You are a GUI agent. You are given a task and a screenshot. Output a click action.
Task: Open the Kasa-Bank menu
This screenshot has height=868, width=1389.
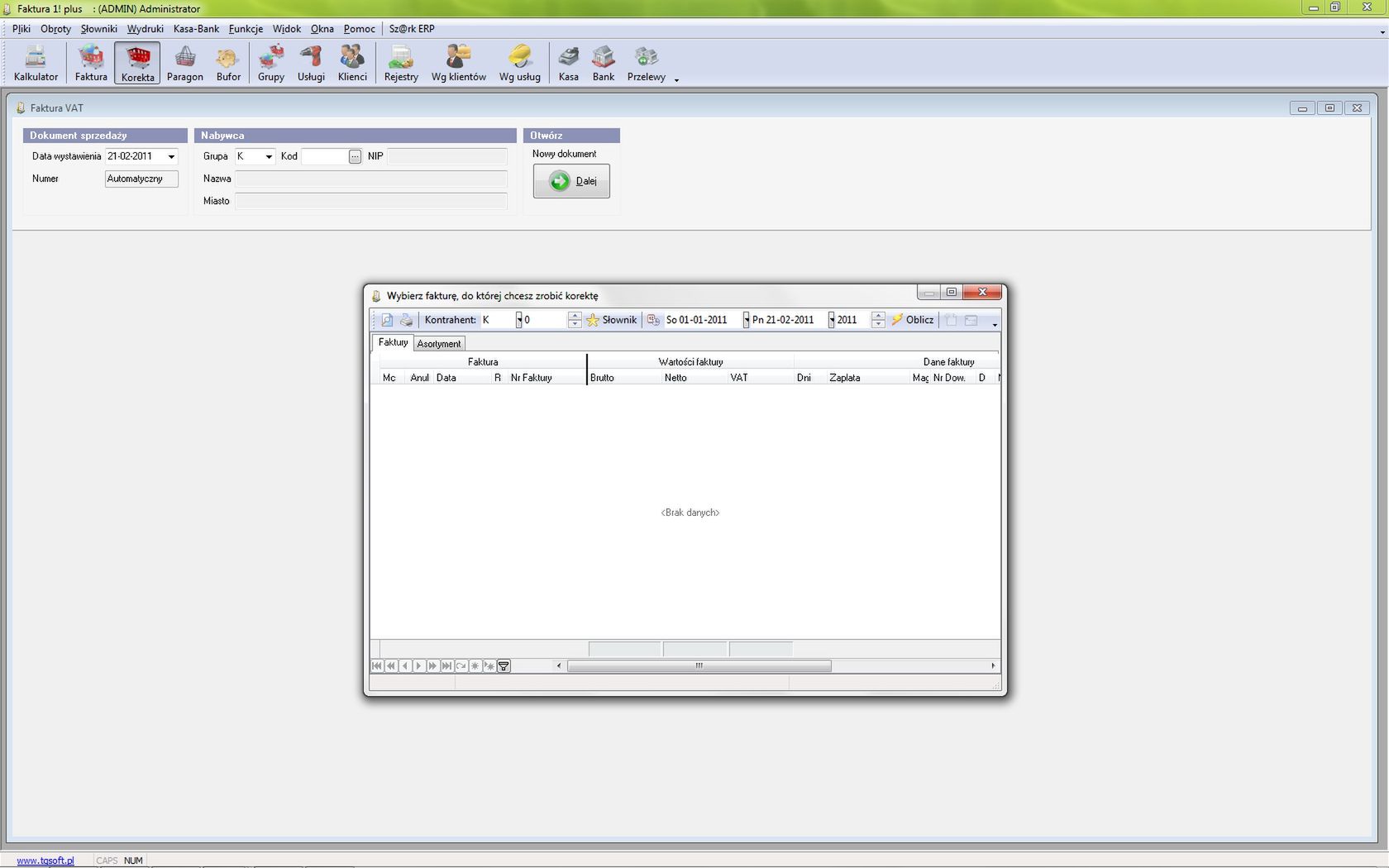pos(196,29)
